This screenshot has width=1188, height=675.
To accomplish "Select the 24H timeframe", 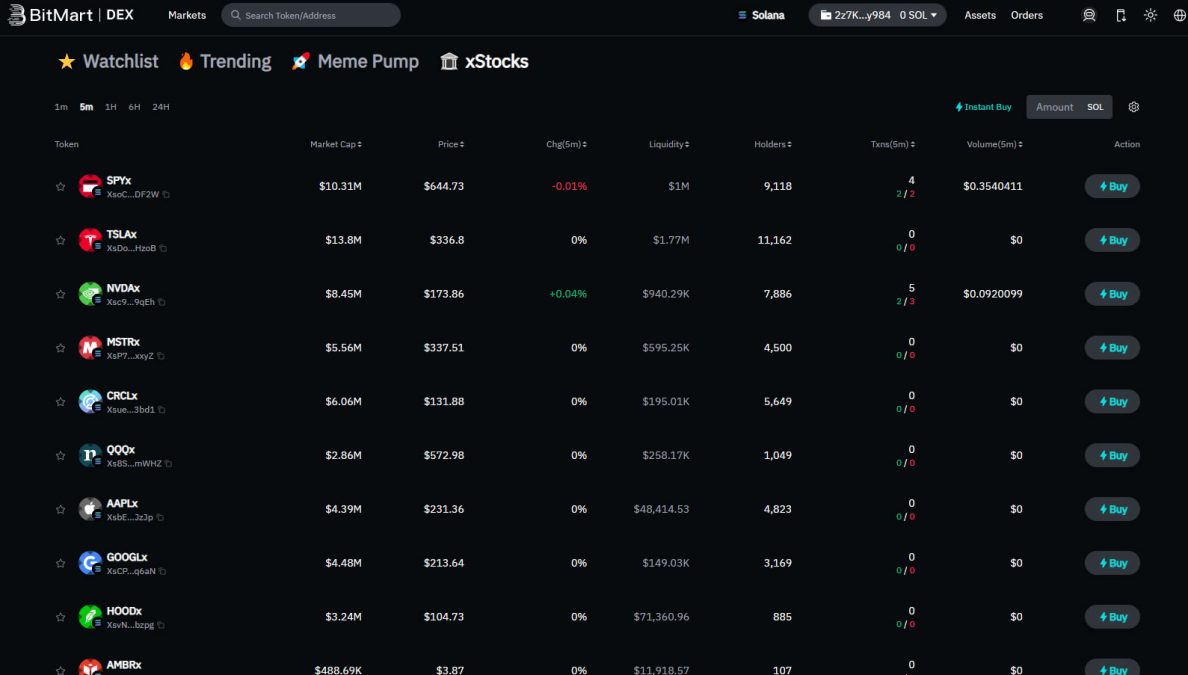I will pos(161,107).
